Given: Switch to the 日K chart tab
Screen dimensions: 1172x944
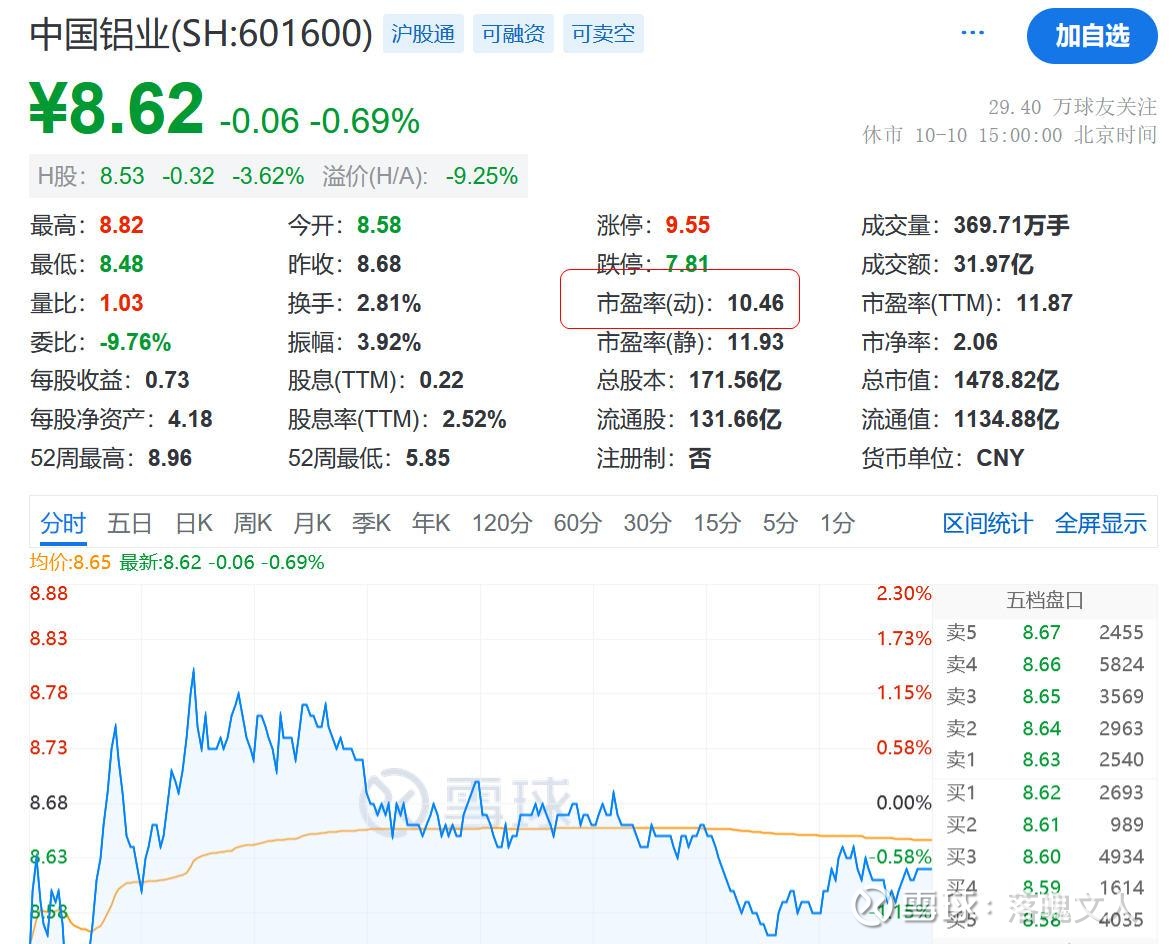Looking at the screenshot, I should click(194, 523).
